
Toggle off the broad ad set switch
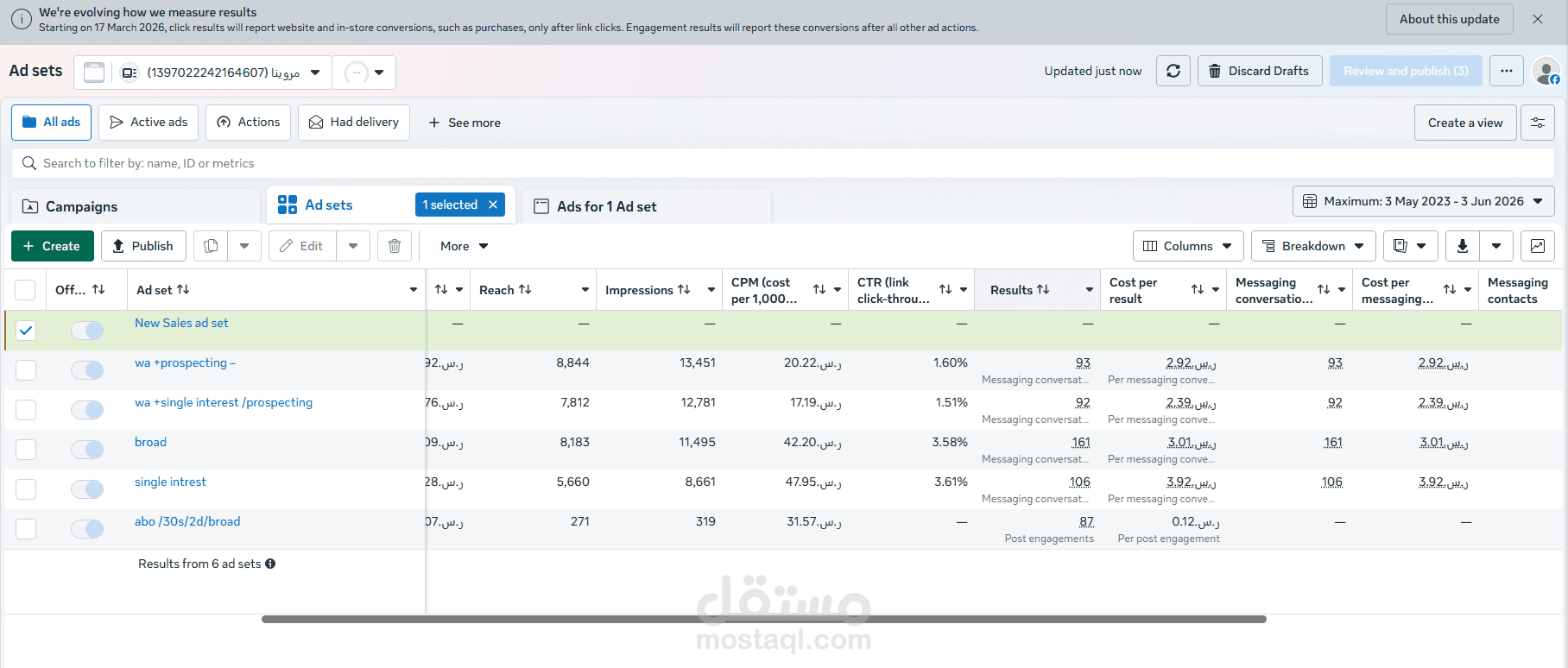click(87, 450)
